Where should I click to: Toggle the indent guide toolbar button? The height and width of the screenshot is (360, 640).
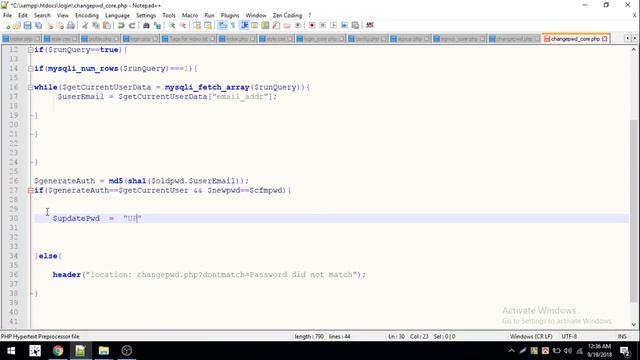coord(244,25)
